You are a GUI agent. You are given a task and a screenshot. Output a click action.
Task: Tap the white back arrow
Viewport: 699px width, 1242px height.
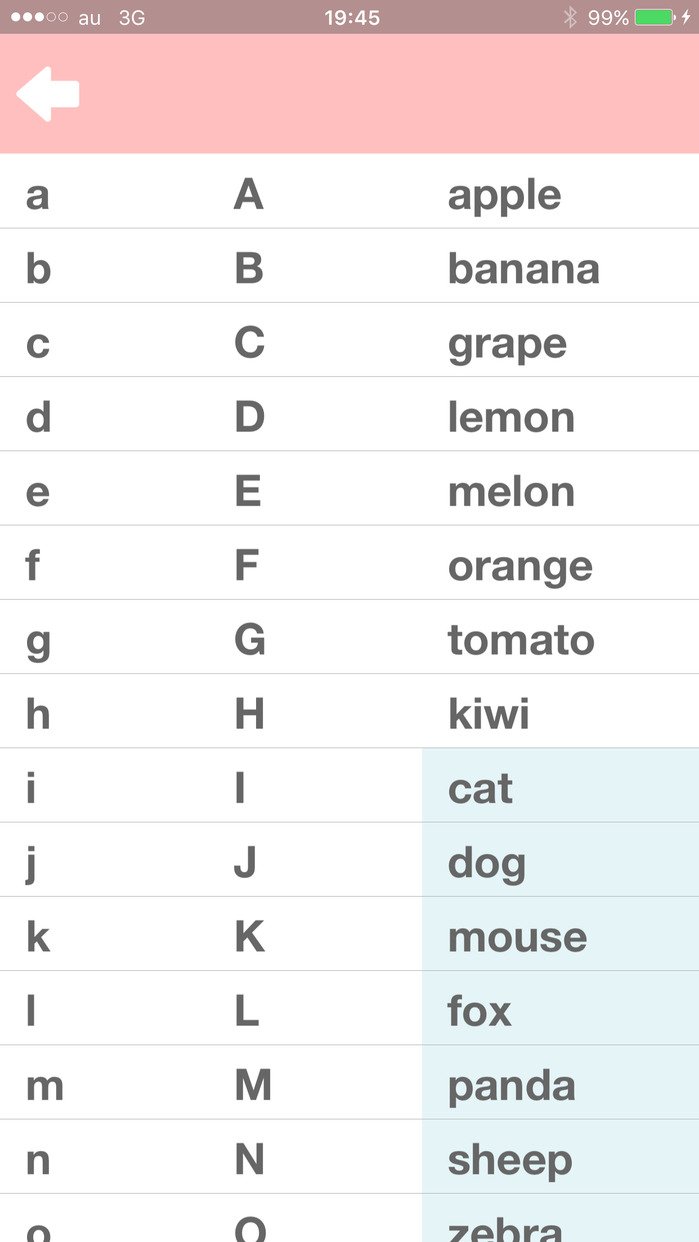(x=48, y=94)
